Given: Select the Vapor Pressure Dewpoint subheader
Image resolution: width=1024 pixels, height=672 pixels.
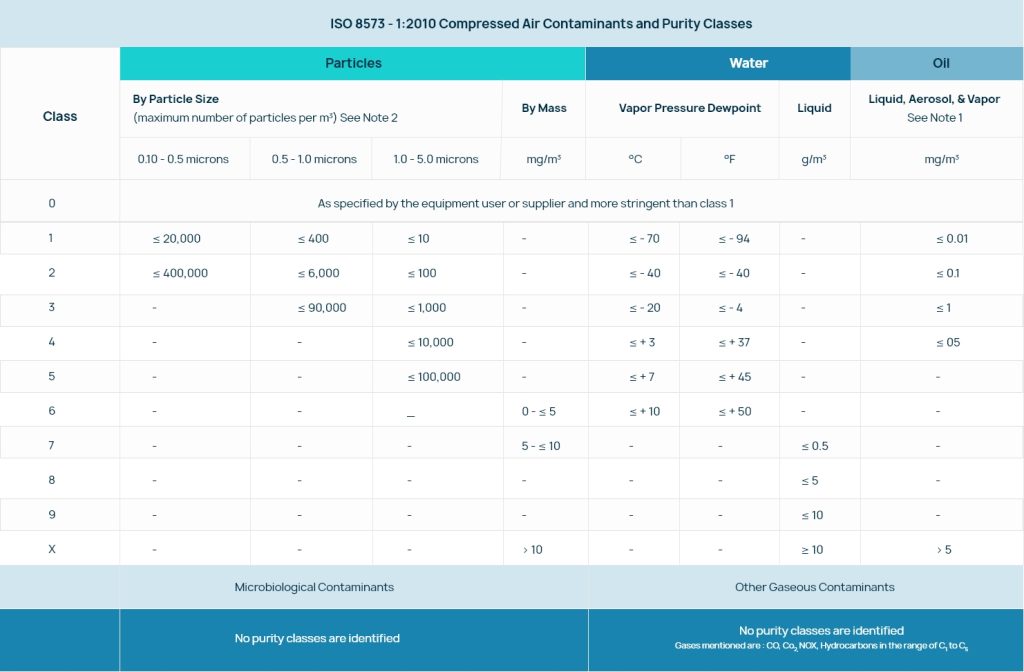Looking at the screenshot, I should (x=690, y=108).
